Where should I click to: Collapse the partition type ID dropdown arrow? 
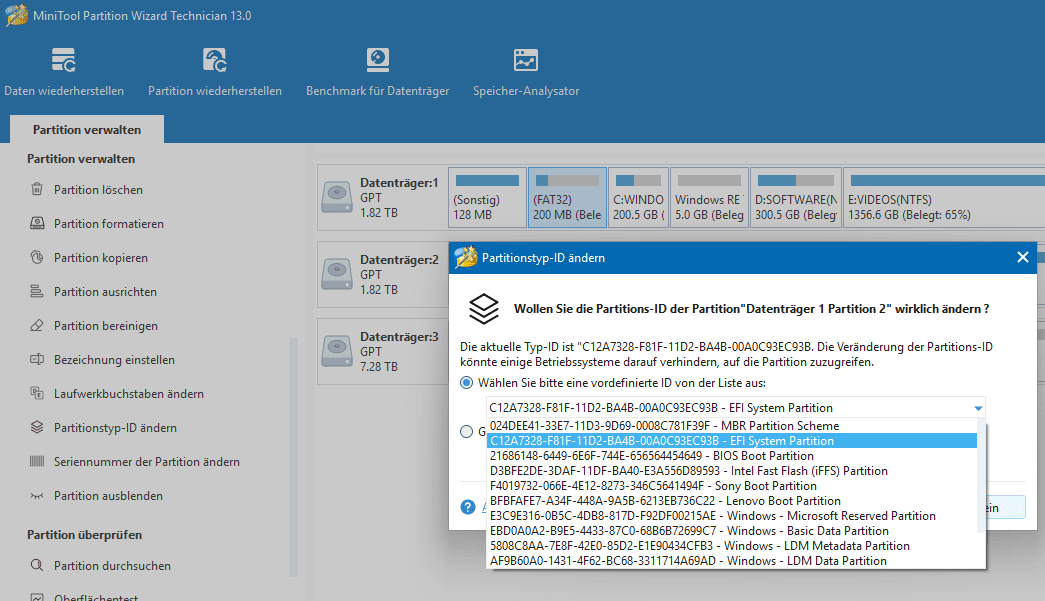(978, 408)
